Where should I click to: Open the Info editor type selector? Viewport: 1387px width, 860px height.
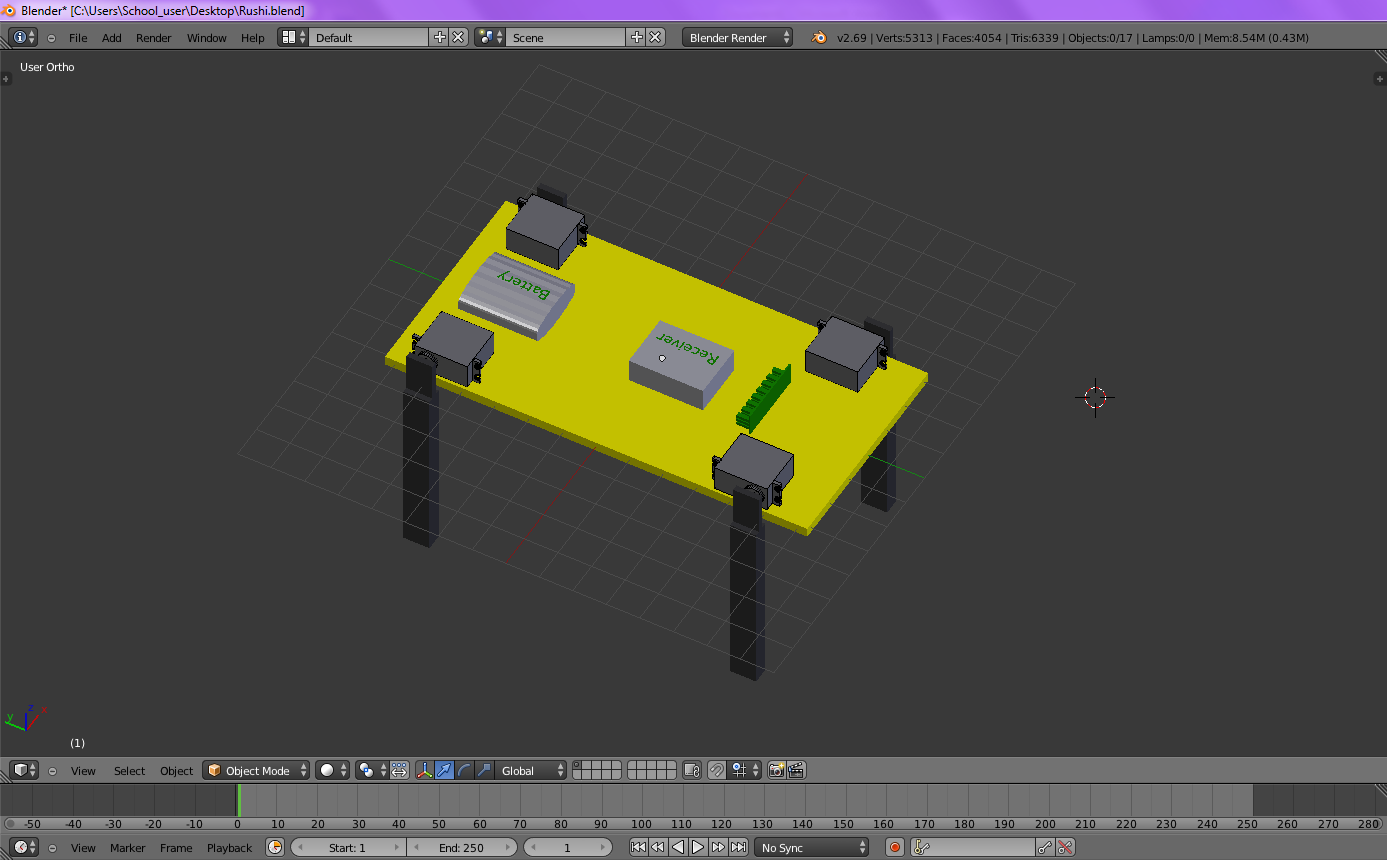(x=23, y=37)
